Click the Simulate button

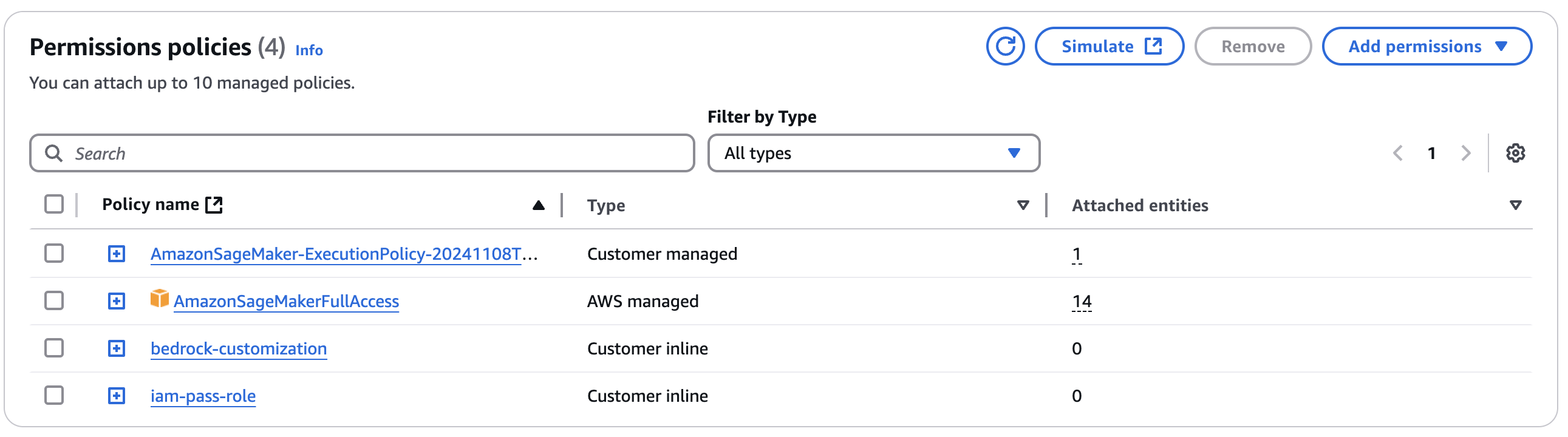[1109, 46]
